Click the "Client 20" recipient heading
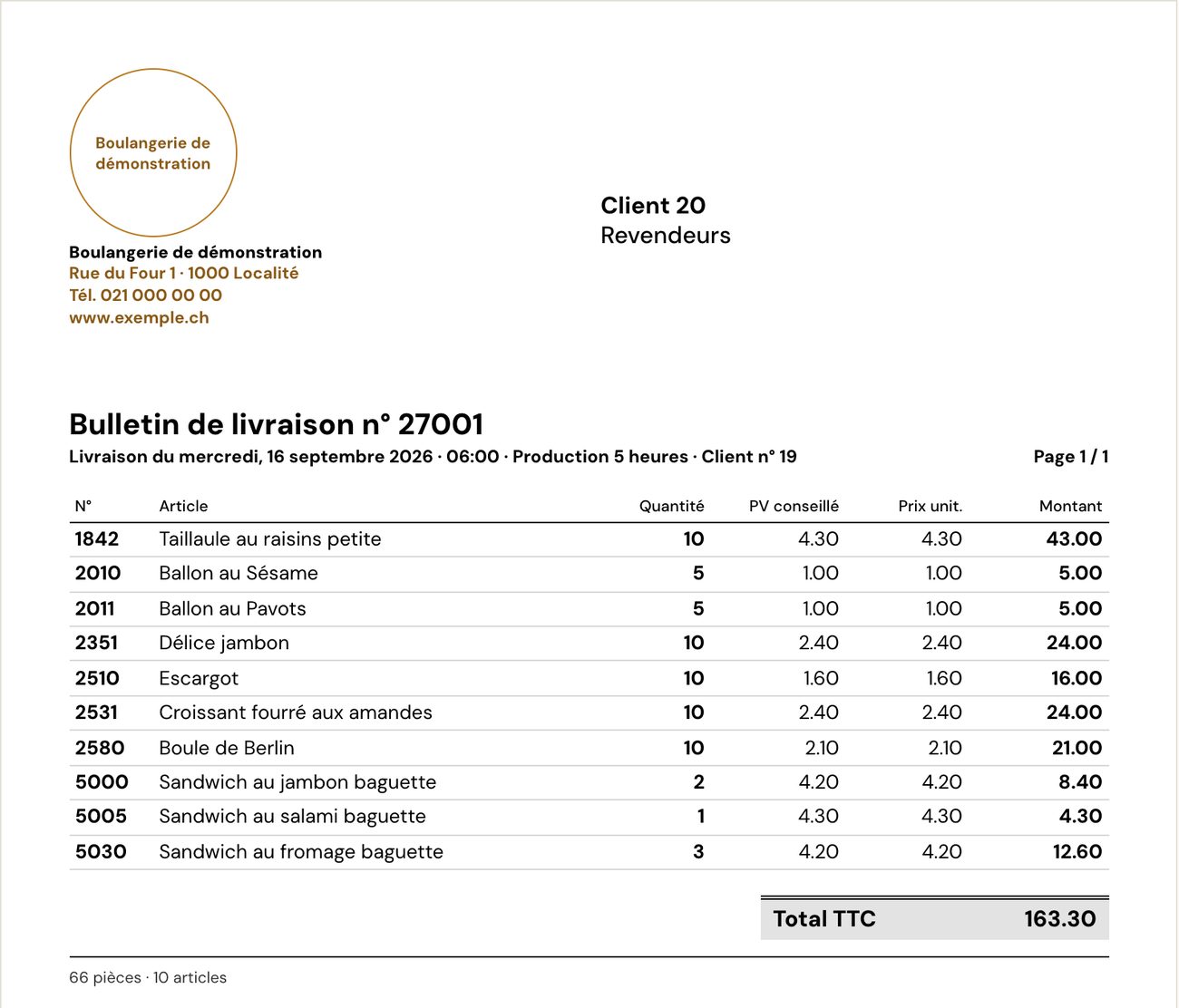 653,205
